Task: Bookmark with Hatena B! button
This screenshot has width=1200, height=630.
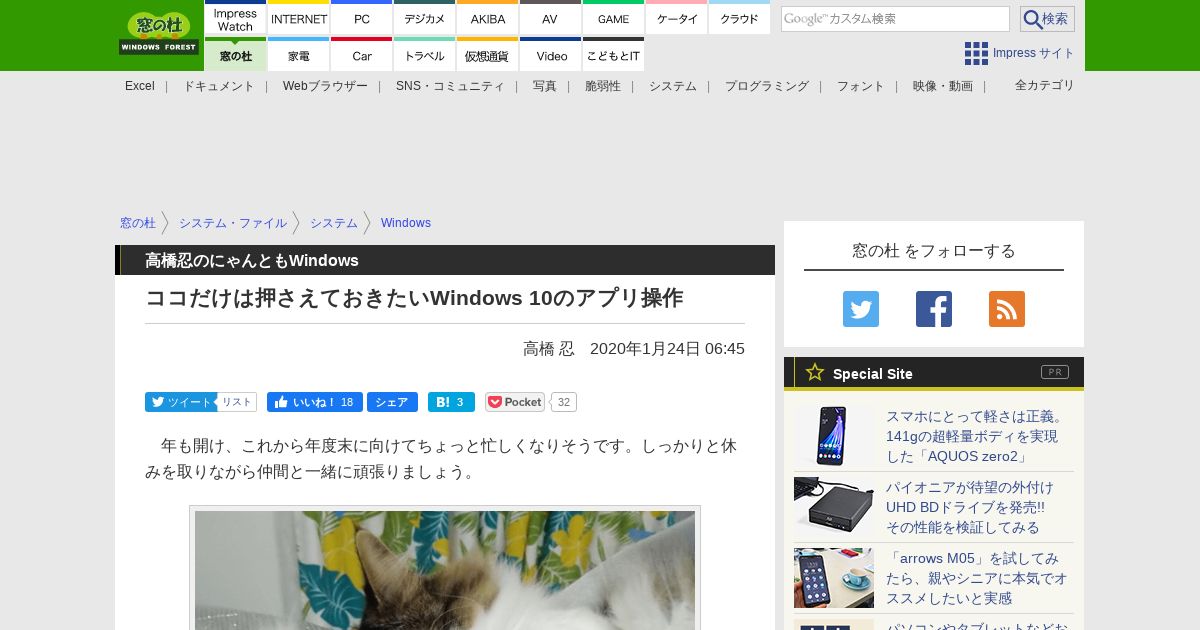Action: point(451,402)
